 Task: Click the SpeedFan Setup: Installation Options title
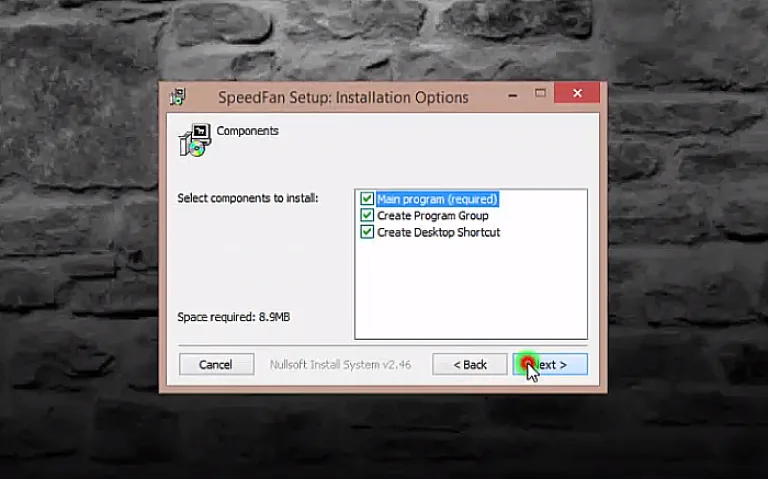click(x=343, y=97)
